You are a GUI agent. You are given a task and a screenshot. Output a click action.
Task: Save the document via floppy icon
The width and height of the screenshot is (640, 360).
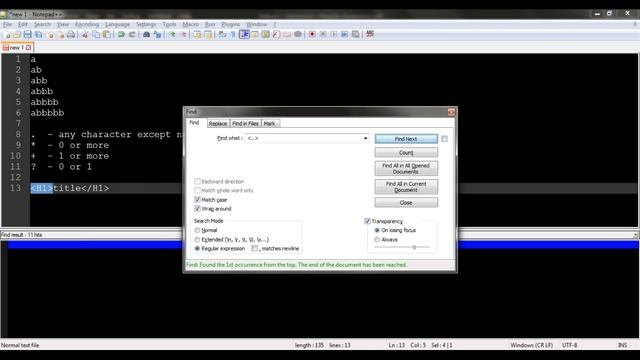click(27, 34)
